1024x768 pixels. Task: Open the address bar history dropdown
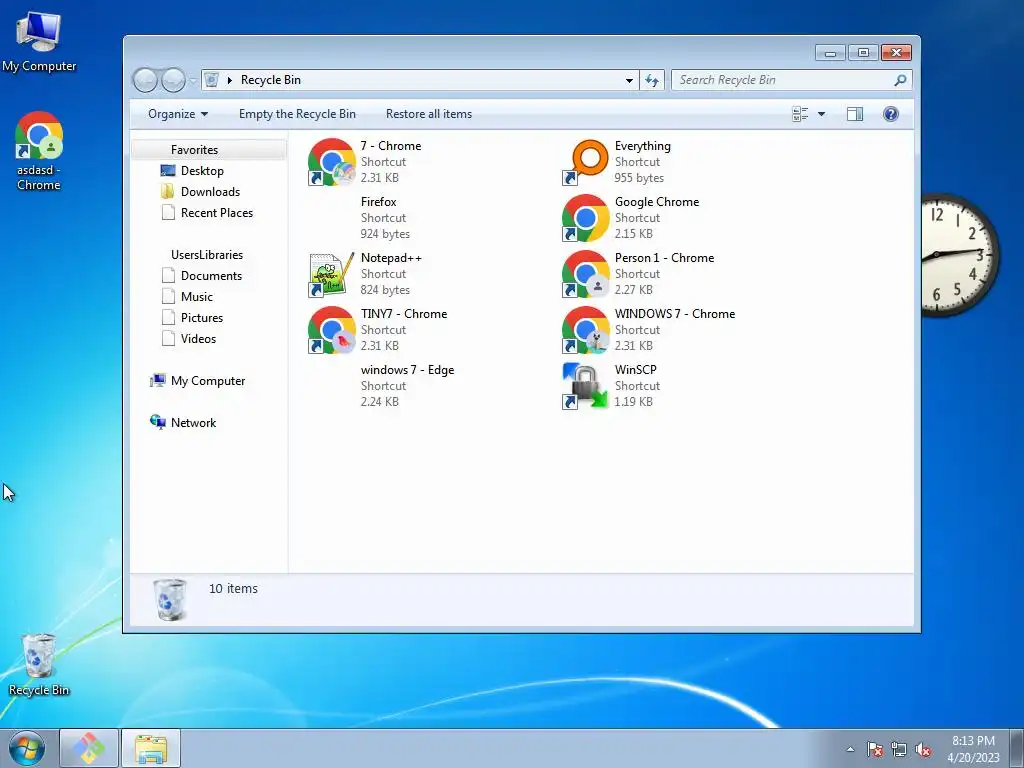pos(629,80)
